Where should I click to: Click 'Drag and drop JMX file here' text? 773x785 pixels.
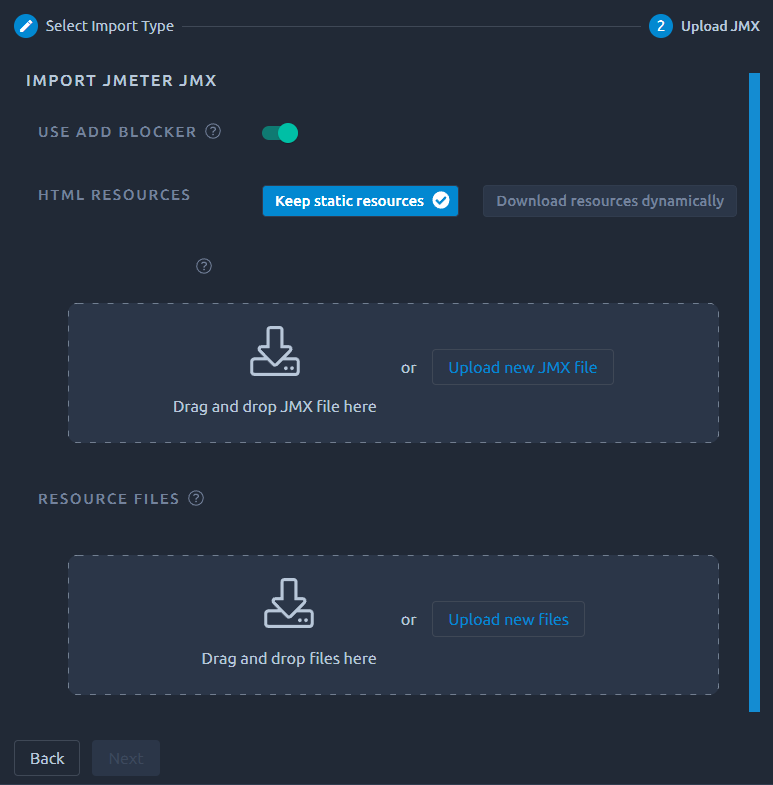(274, 407)
